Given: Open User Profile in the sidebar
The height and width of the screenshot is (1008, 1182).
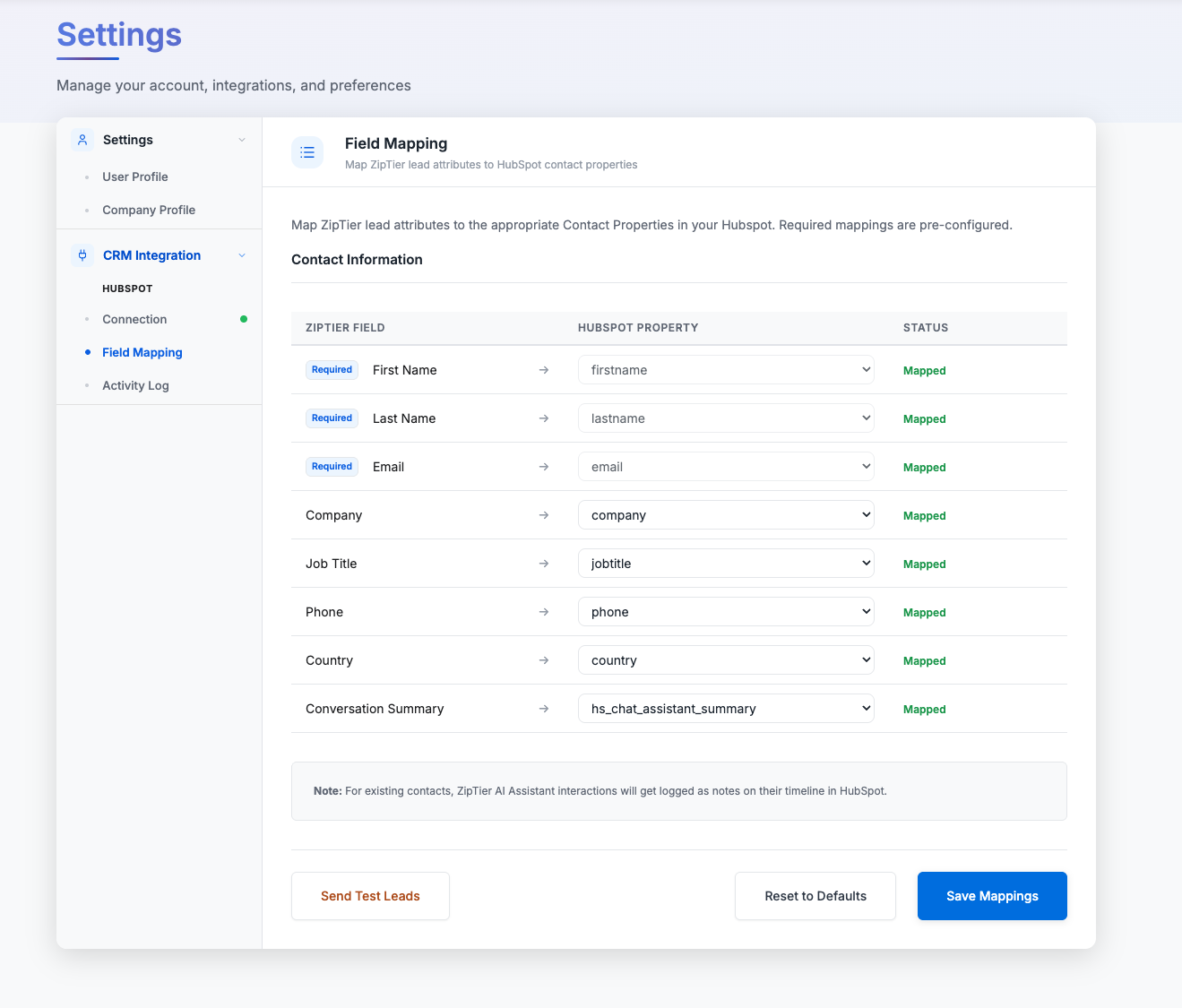Looking at the screenshot, I should pos(135,177).
